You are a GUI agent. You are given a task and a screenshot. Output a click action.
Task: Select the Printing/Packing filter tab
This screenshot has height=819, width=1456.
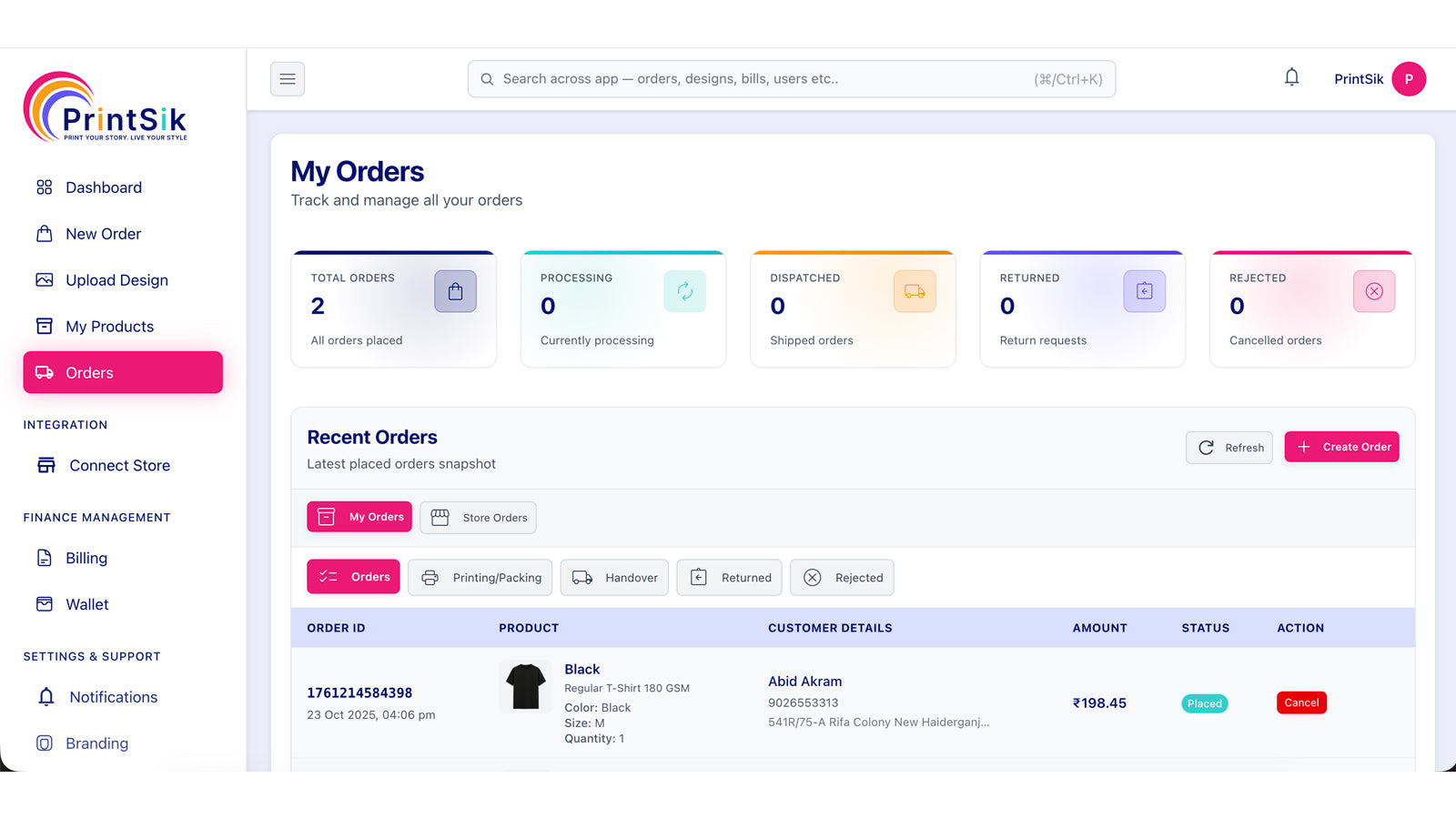coord(480,577)
